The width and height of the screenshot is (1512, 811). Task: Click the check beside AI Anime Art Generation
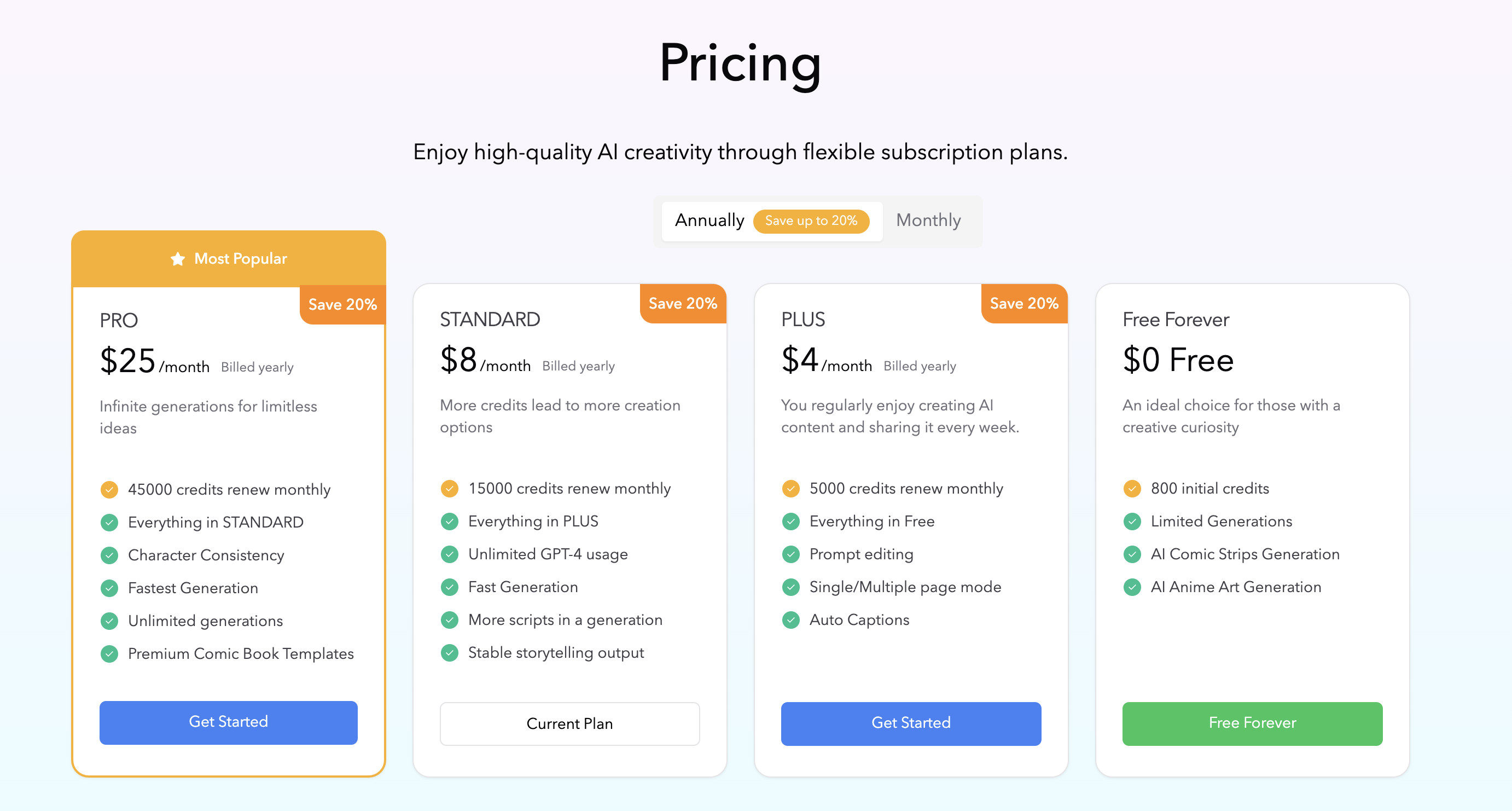1132,587
